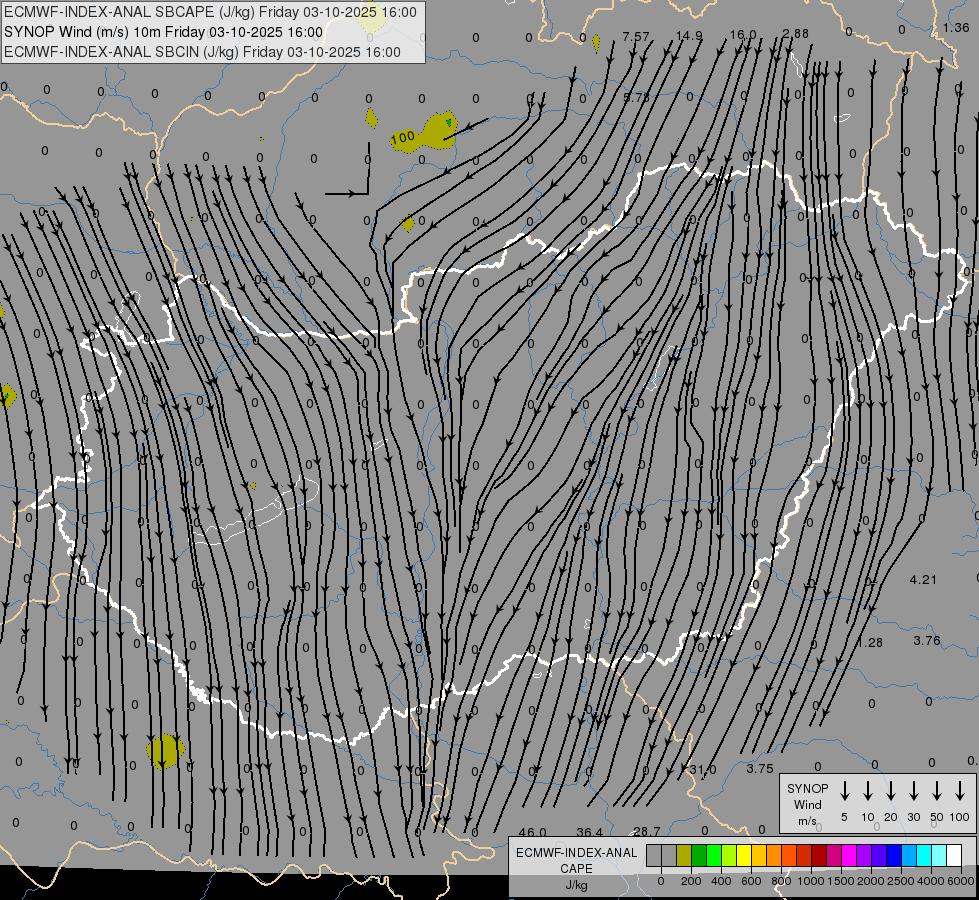Image resolution: width=979 pixels, height=900 pixels.
Task: Select the 10 m/s wind legend arrow
Action: pyautogui.click(x=868, y=791)
